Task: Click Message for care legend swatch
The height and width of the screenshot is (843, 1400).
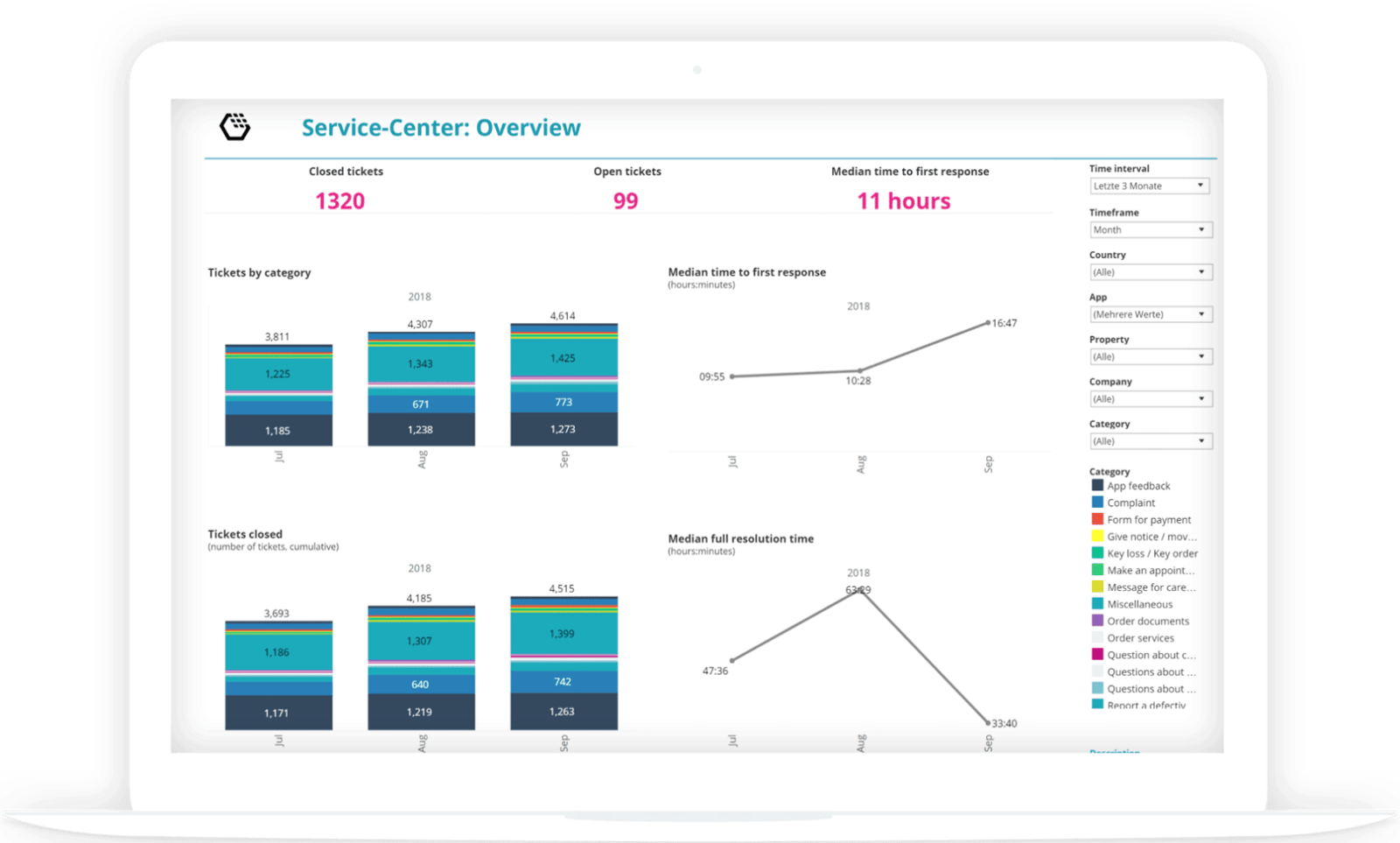Action: pyautogui.click(x=1097, y=587)
